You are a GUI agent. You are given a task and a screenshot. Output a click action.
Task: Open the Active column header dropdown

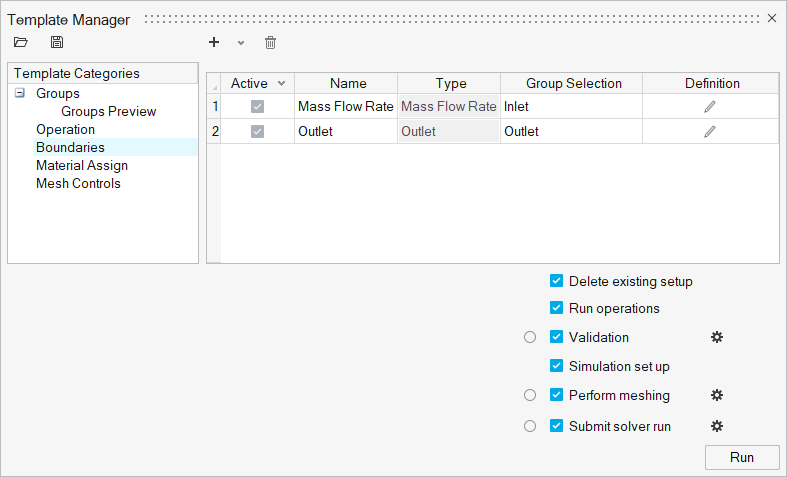281,84
